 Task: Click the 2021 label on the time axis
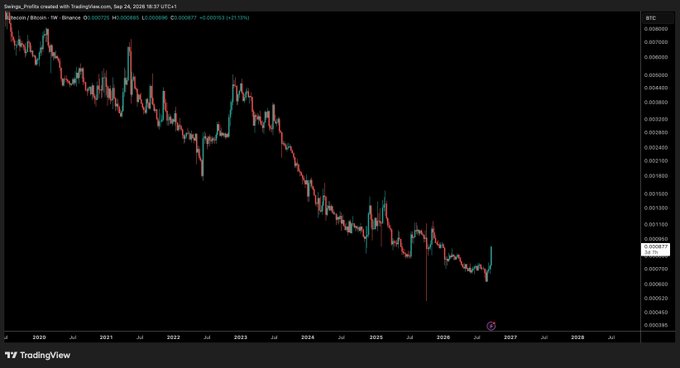tap(106, 337)
